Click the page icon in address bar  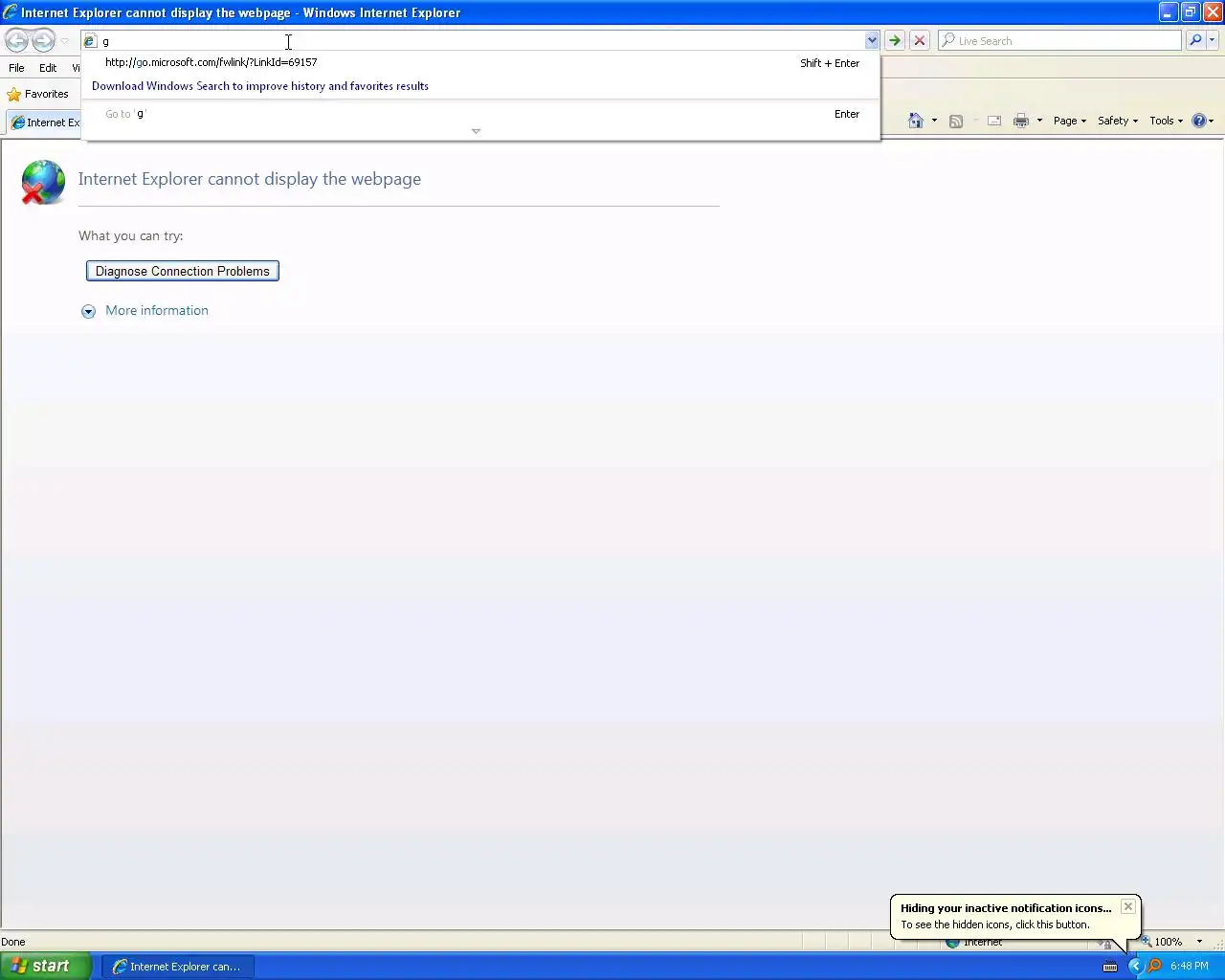(x=90, y=41)
